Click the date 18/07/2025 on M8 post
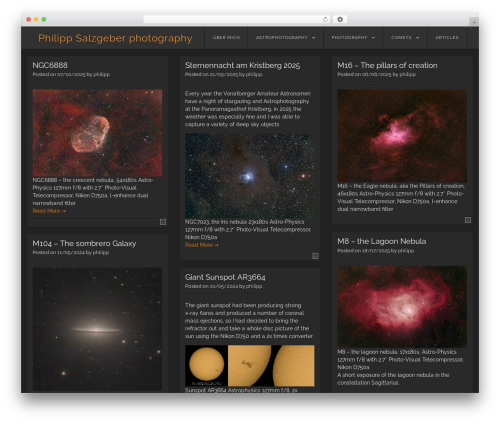Viewport: 500px width, 423px height. (376, 251)
